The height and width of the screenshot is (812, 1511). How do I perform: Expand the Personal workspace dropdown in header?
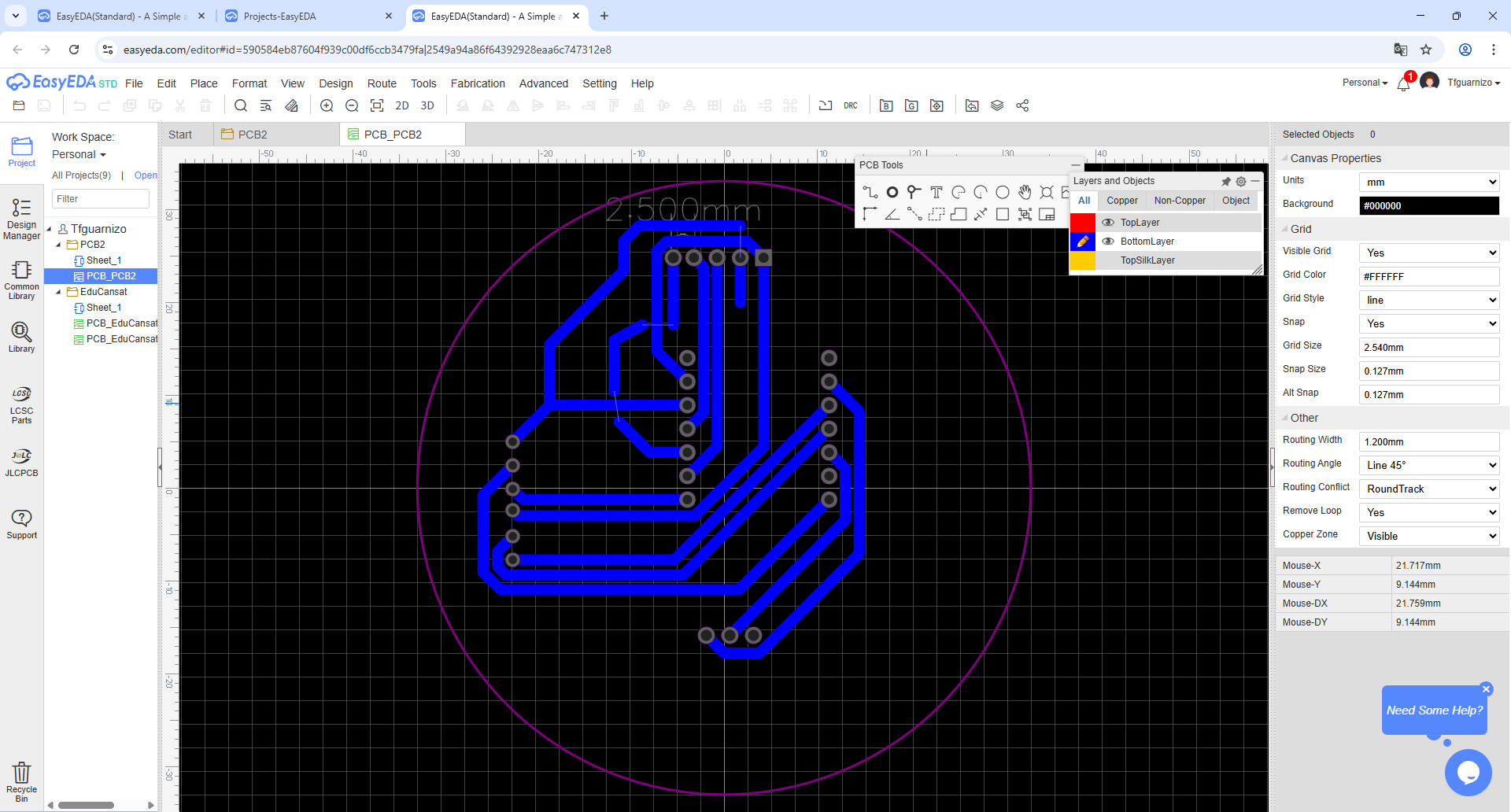coord(1365,83)
